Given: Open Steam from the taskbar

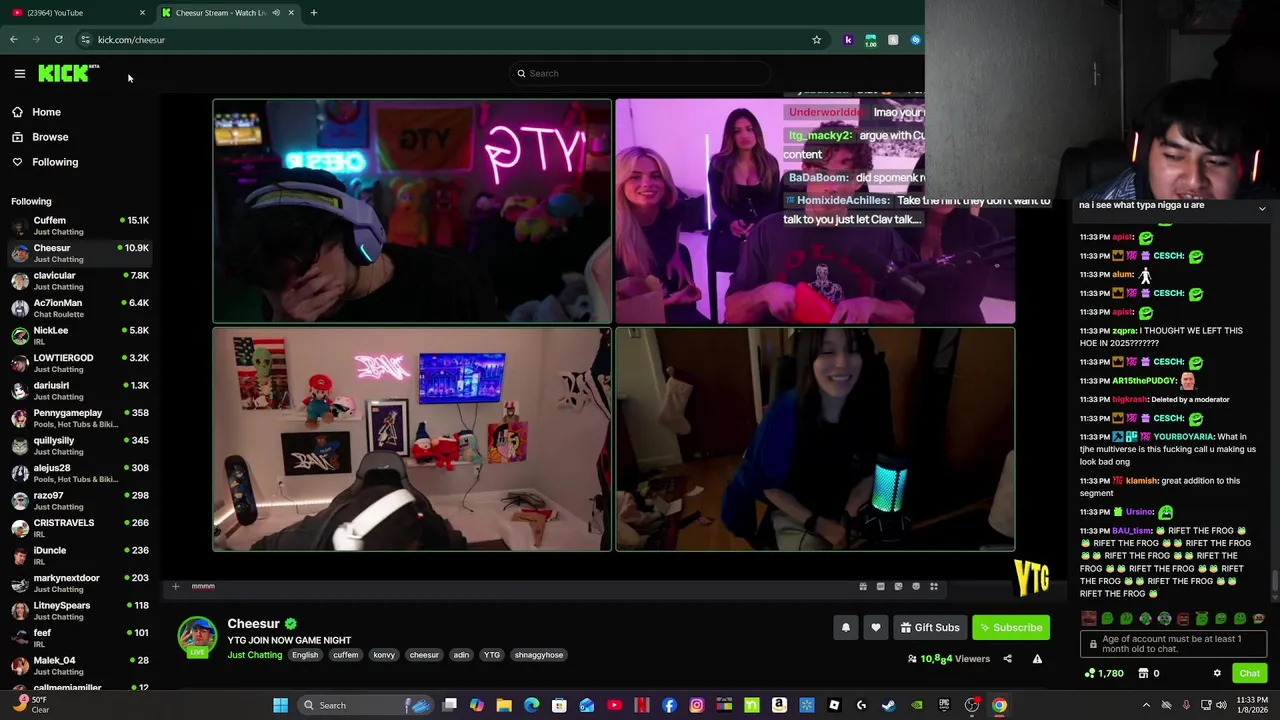Looking at the screenshot, I should (x=889, y=706).
